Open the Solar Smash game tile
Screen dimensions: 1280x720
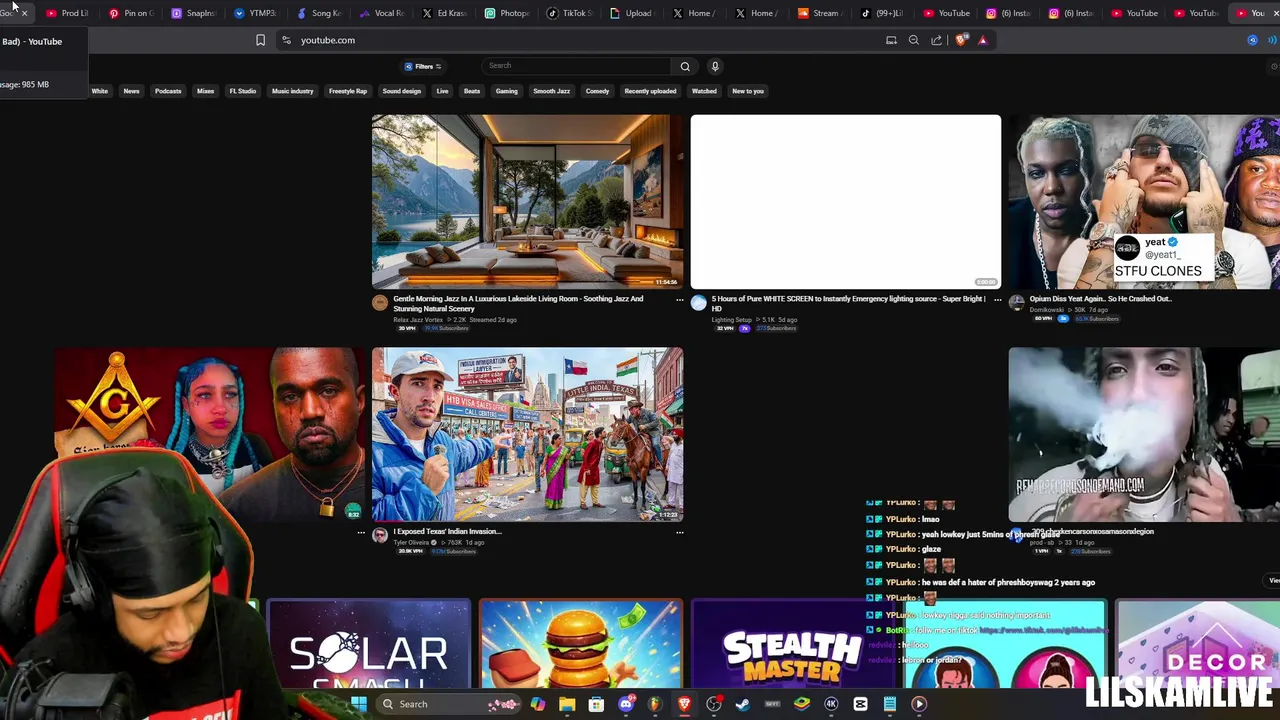point(368,645)
